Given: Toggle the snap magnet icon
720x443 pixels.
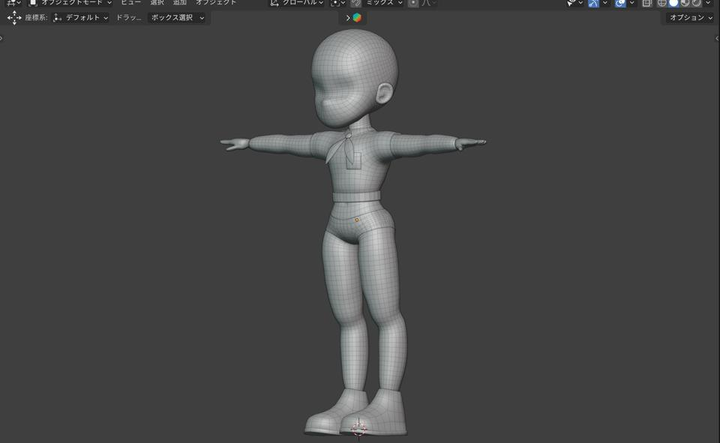Looking at the screenshot, I should (x=356, y=3).
